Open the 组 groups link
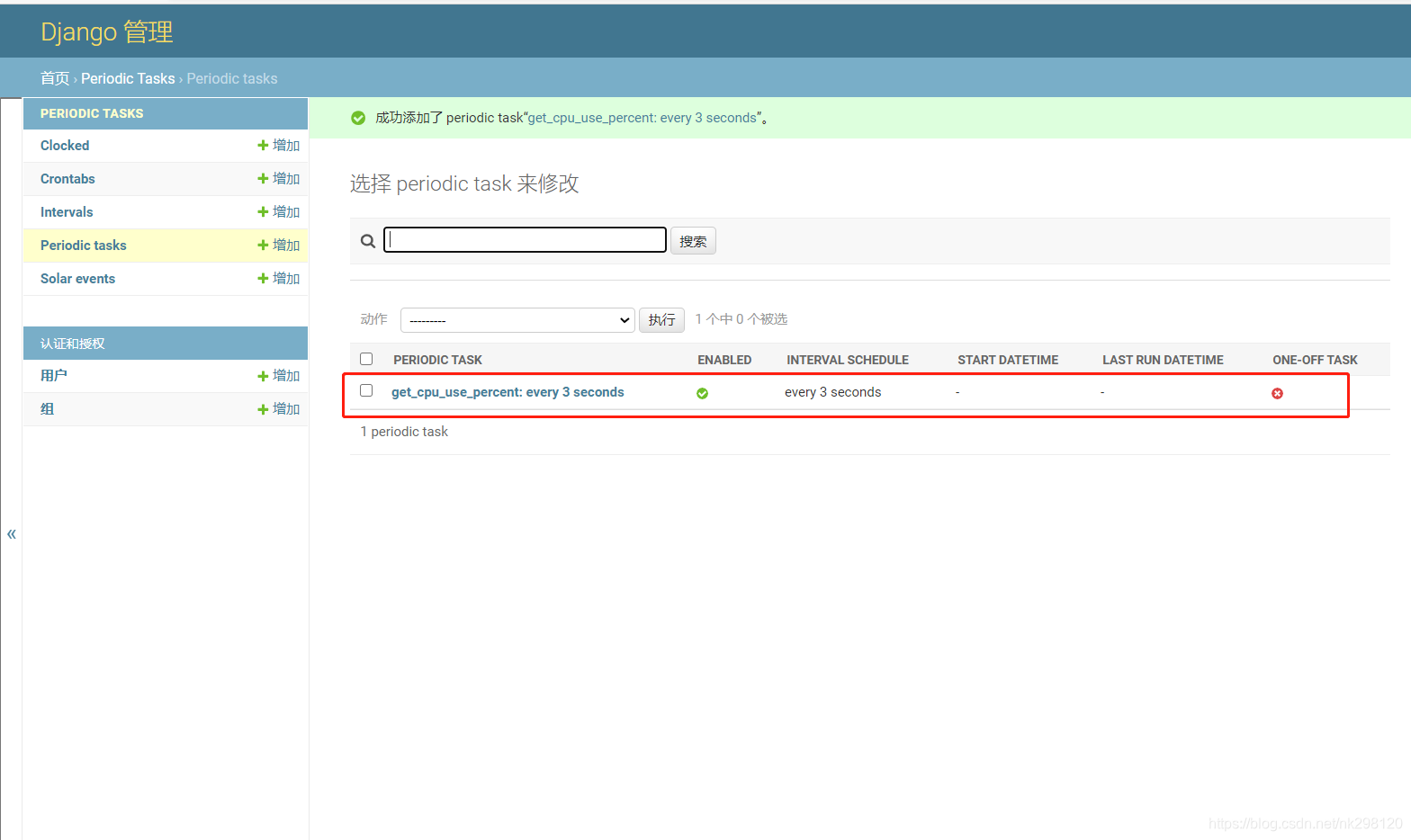Image resolution: width=1411 pixels, height=840 pixels. point(47,409)
